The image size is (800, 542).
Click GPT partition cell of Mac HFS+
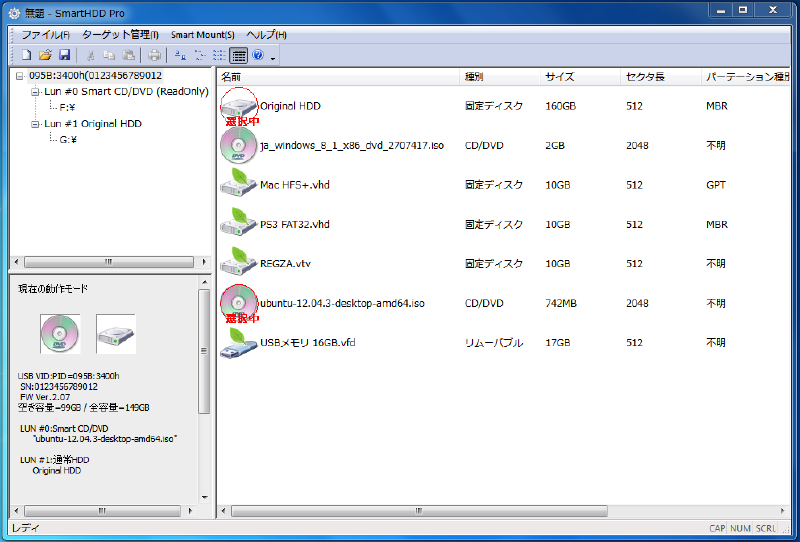[716, 185]
